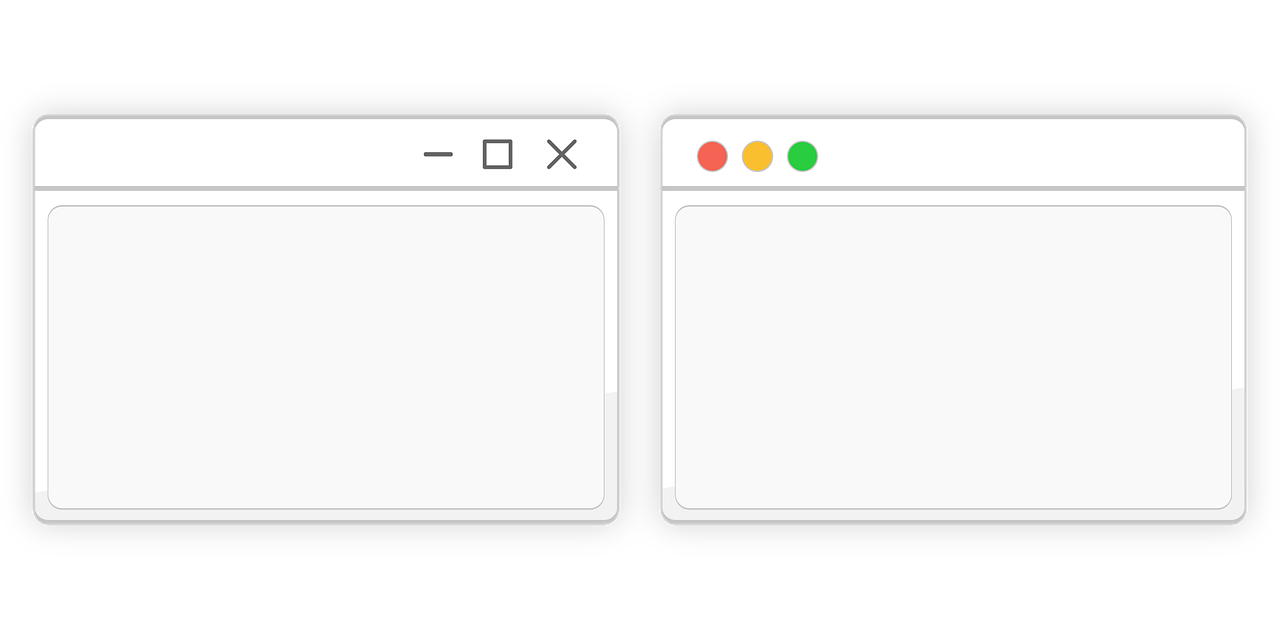Click inside the right window's content panel
The height and width of the screenshot is (640, 1280).
(x=953, y=357)
